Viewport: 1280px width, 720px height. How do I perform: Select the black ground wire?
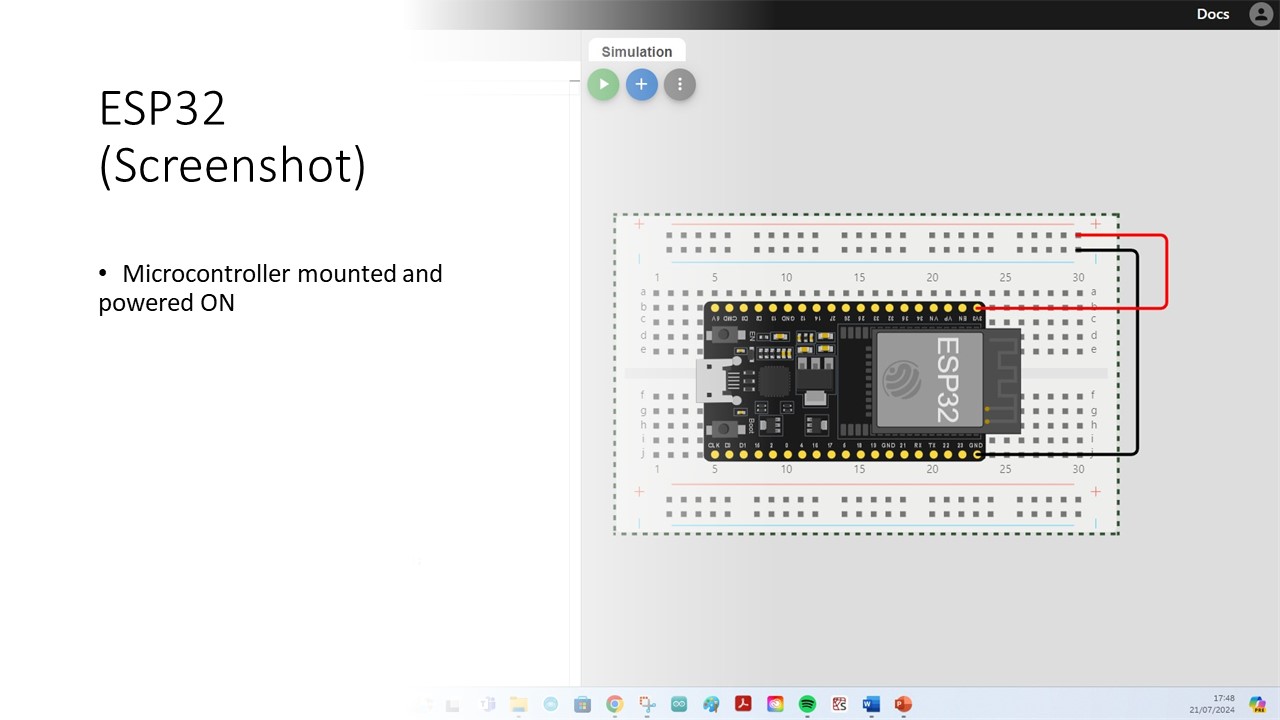click(1138, 352)
